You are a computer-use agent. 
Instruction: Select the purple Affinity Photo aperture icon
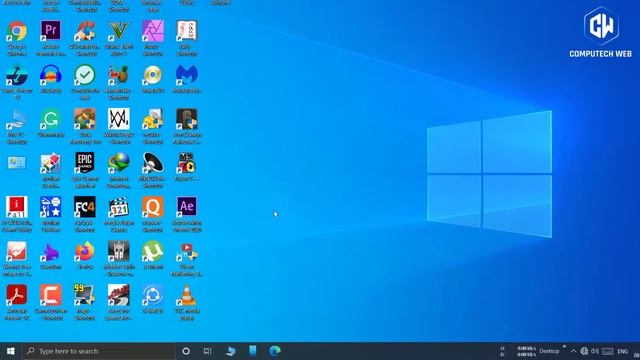click(153, 31)
